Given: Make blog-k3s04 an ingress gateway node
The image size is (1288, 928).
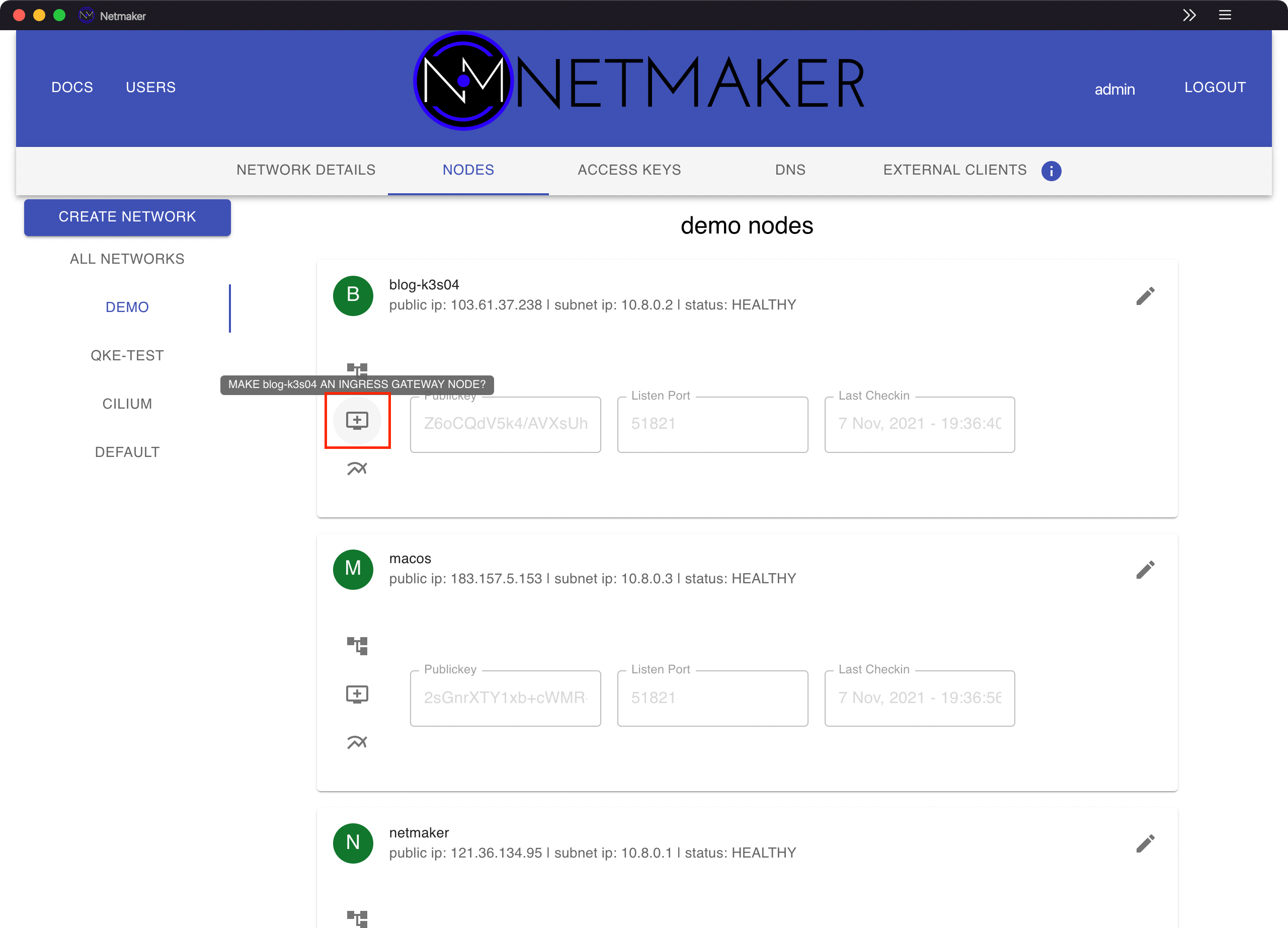Looking at the screenshot, I should tap(357, 420).
